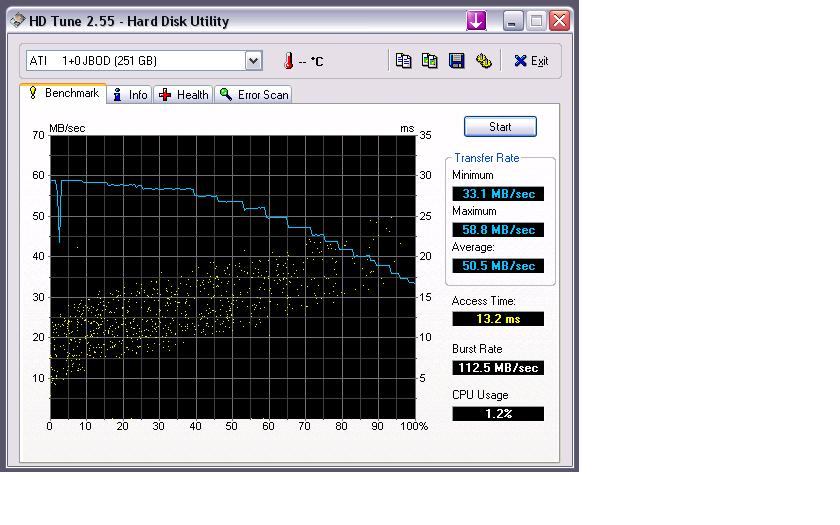This screenshot has width=840, height=525.
Task: Click the 112.5 MB/sec burst rate value
Action: (498, 368)
